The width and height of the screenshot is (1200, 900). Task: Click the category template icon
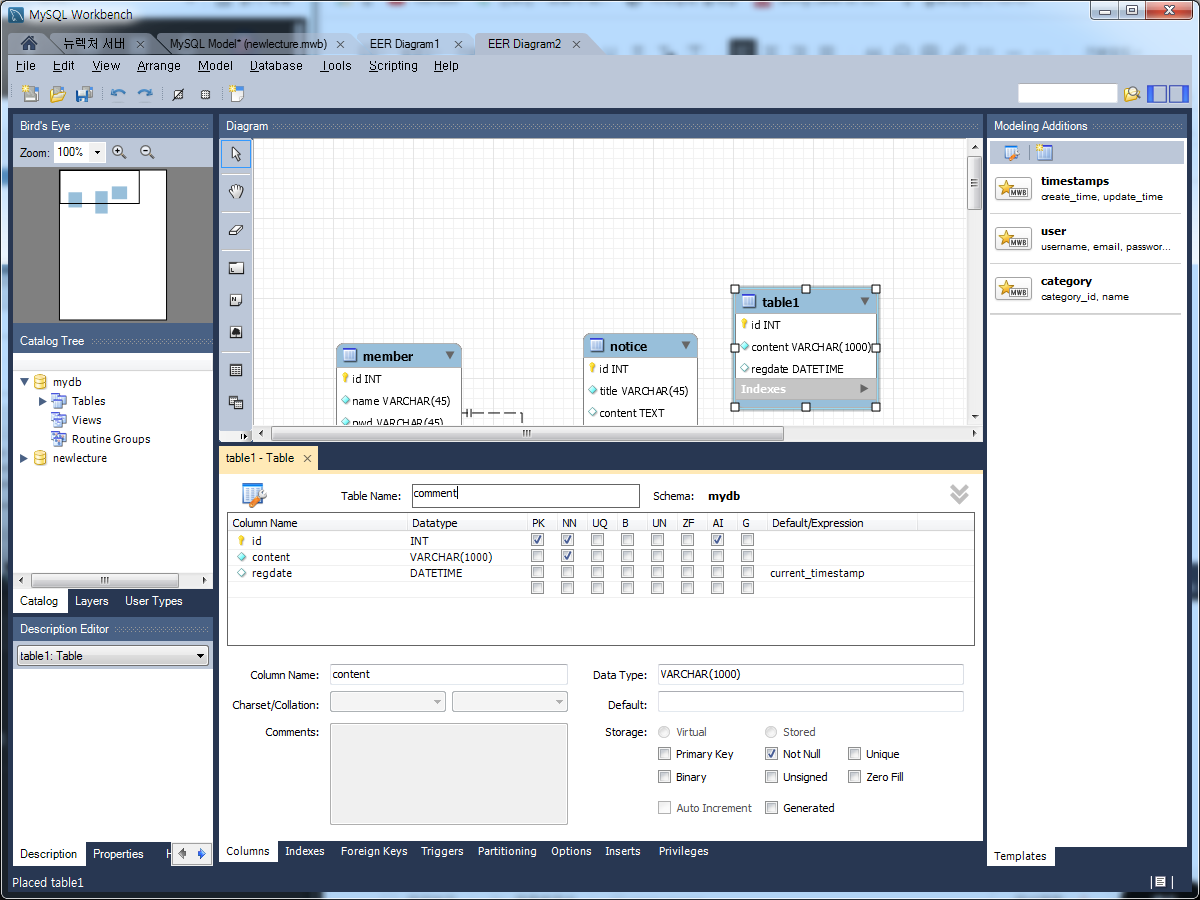(x=1013, y=289)
